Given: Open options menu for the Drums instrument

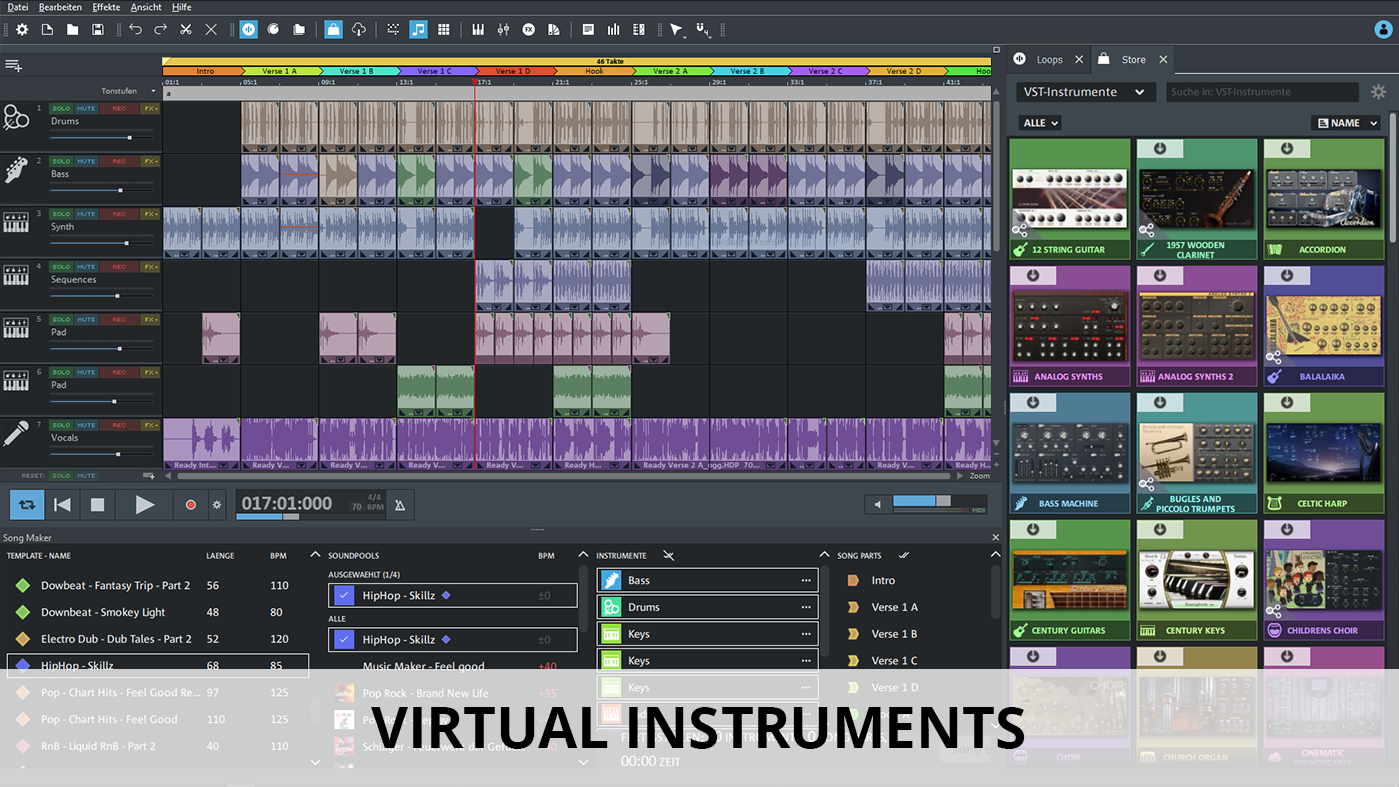Looking at the screenshot, I should 806,607.
